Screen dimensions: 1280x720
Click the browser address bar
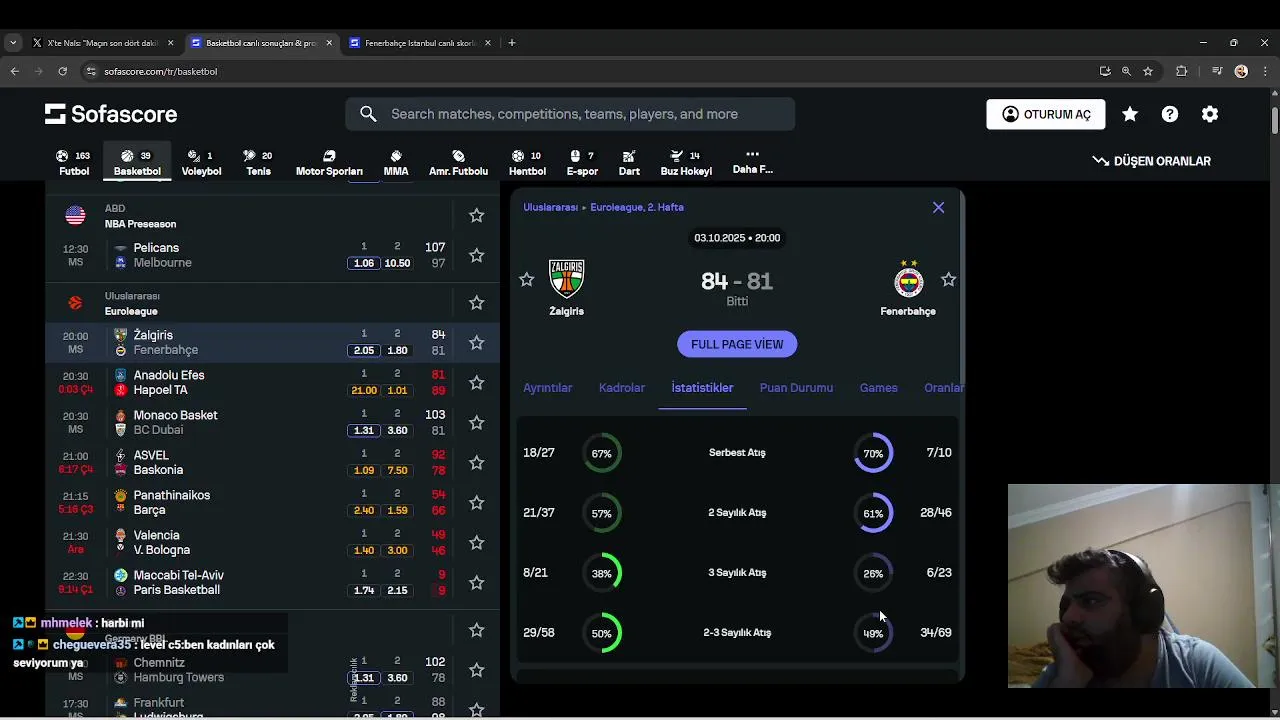[x=590, y=71]
